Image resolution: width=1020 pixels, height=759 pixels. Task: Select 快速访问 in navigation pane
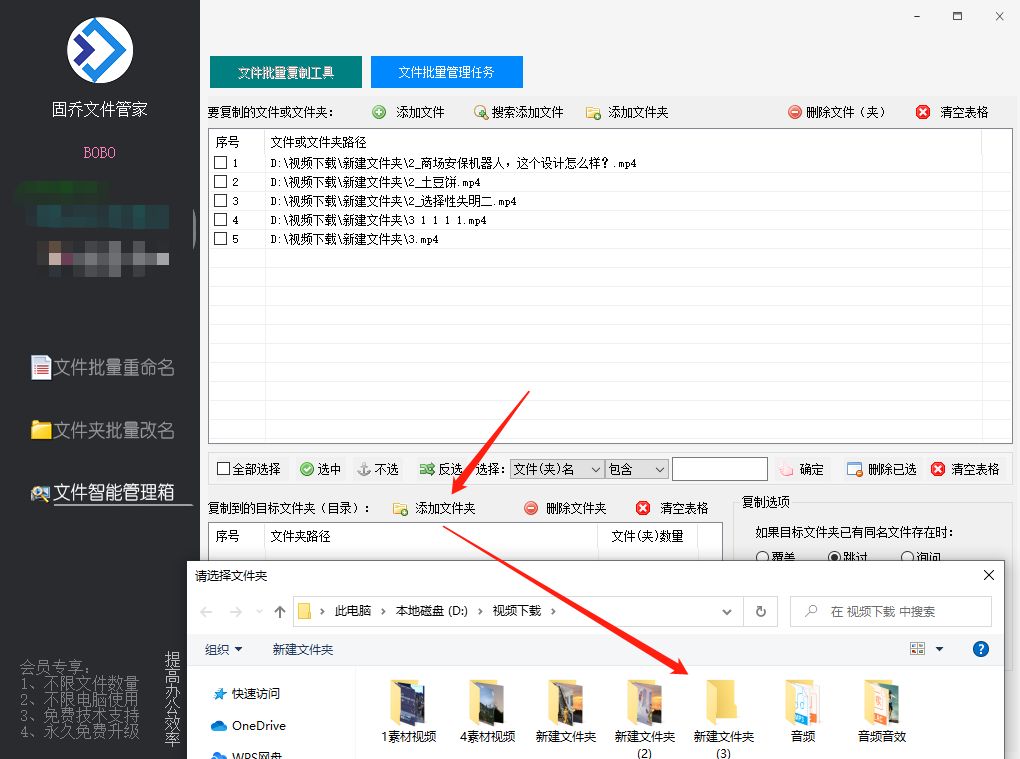246,693
